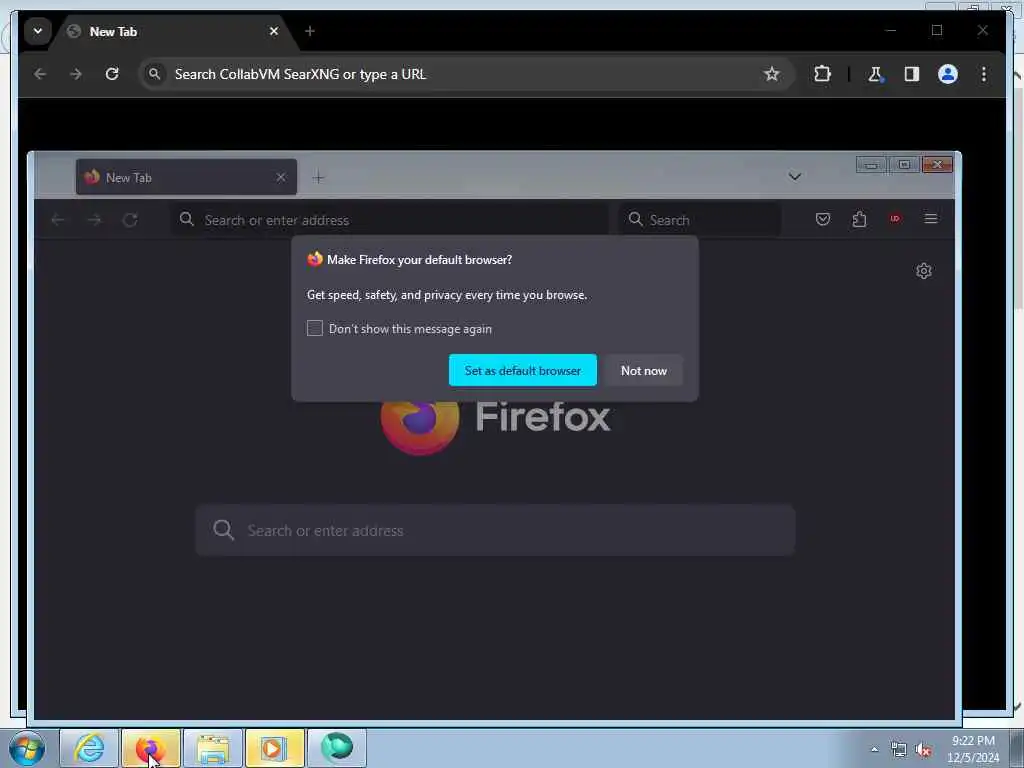Click Chrome's forward arrow

tap(76, 74)
